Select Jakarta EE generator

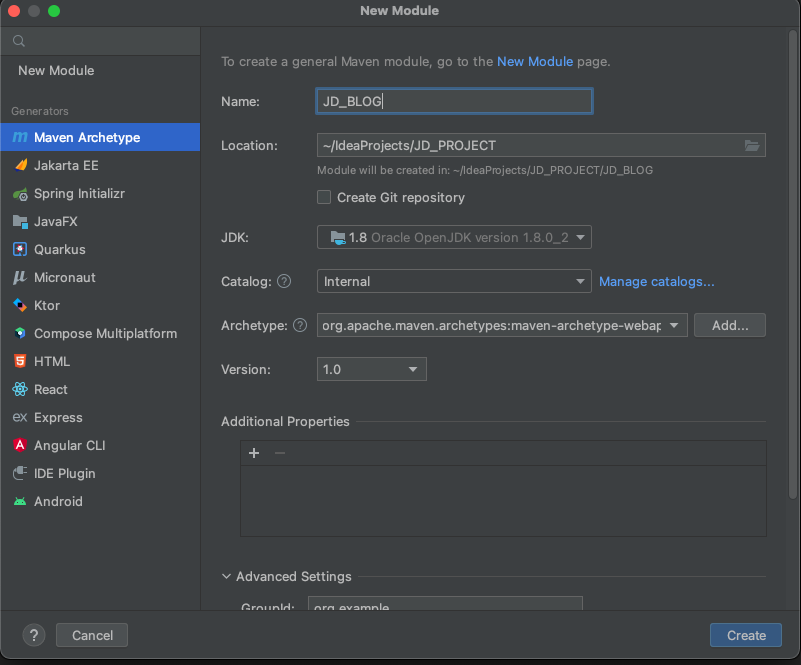[x=100, y=165]
